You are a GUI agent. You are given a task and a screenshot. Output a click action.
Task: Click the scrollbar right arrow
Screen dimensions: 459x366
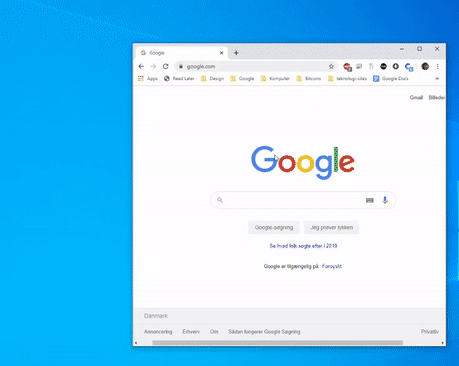tap(443, 343)
